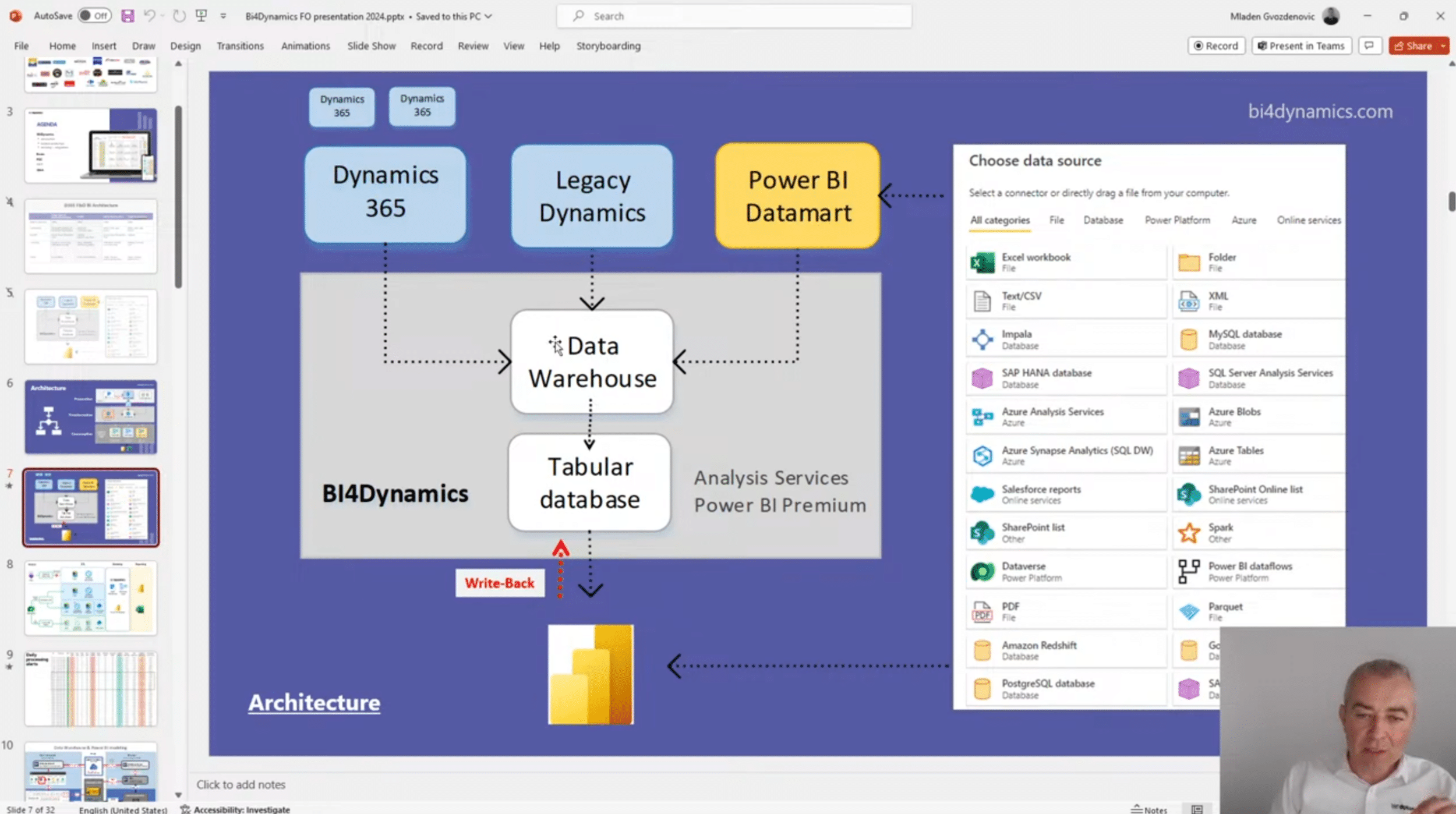Open the Slide Show tab

[x=372, y=46]
